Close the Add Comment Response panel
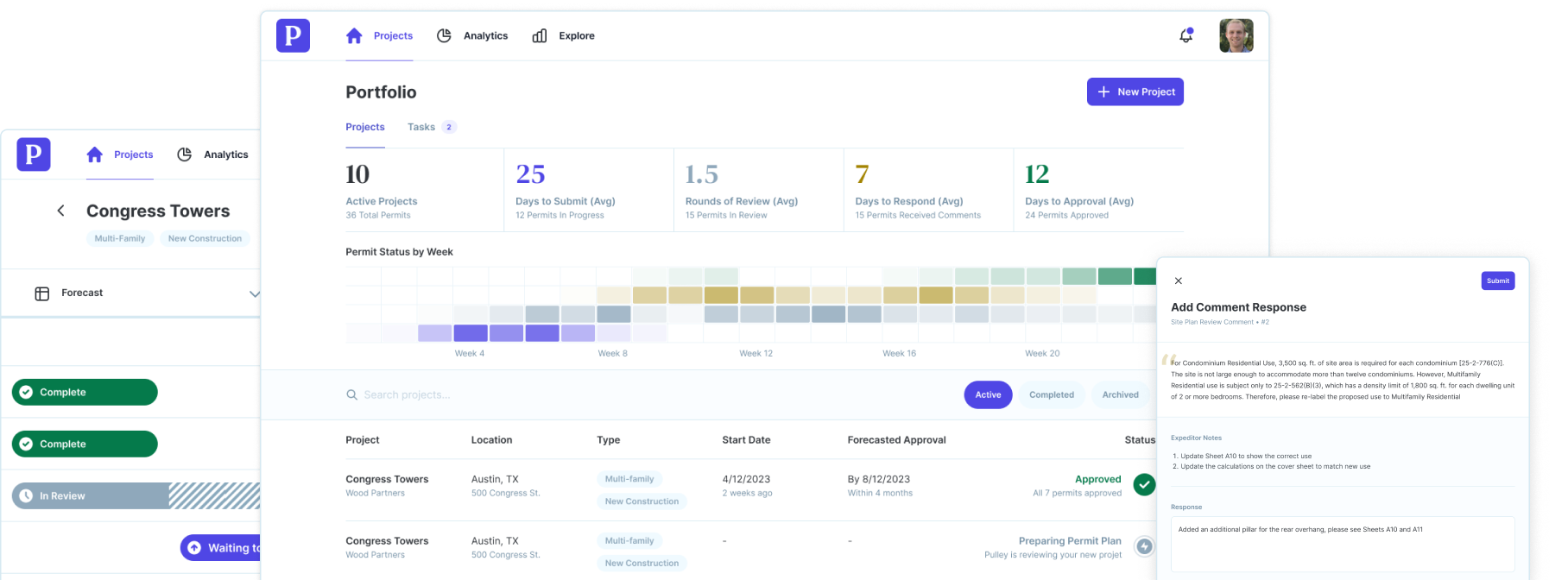The height and width of the screenshot is (580, 1568). click(1178, 281)
